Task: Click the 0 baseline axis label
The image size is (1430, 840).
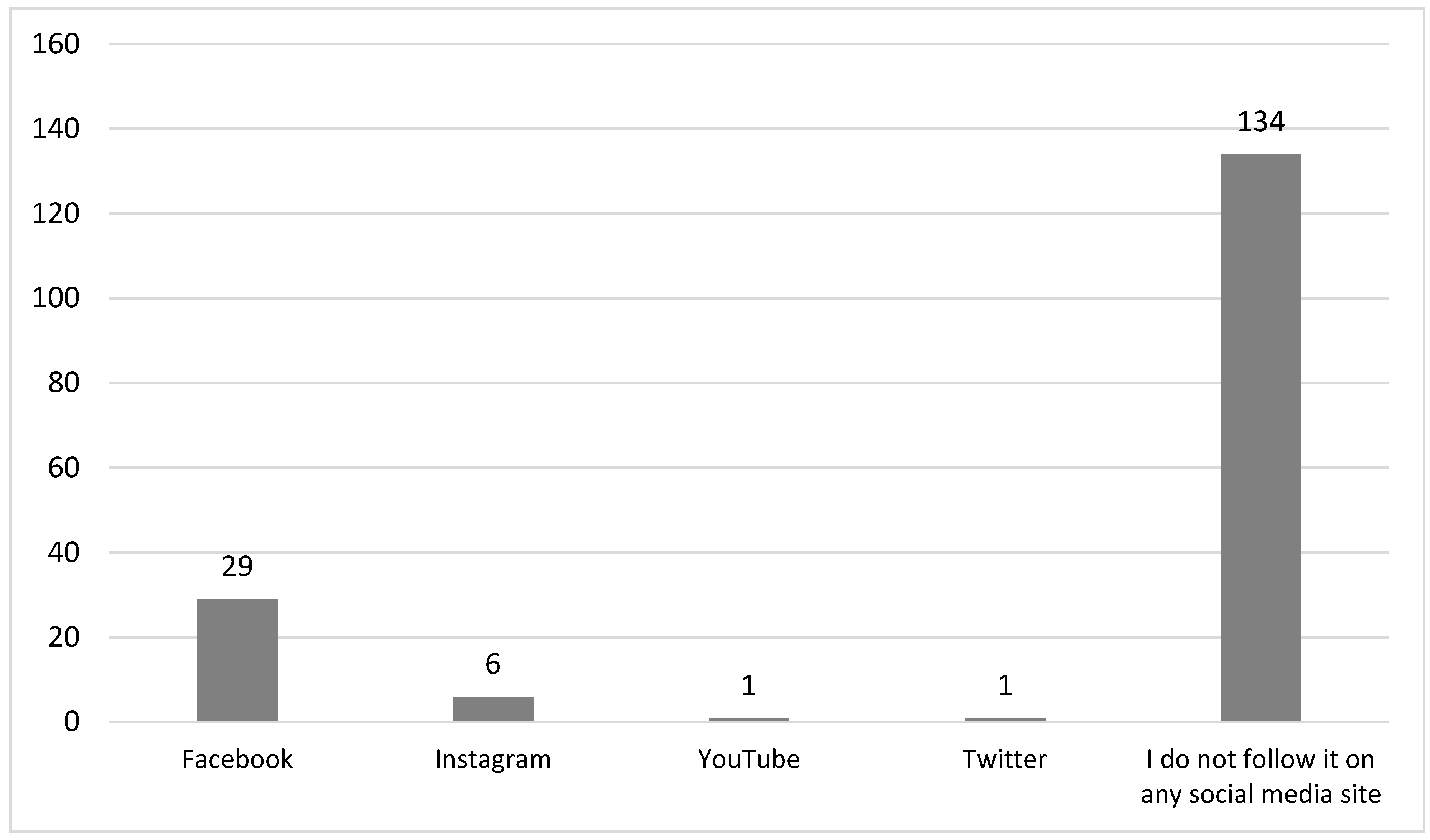Action: click(71, 723)
